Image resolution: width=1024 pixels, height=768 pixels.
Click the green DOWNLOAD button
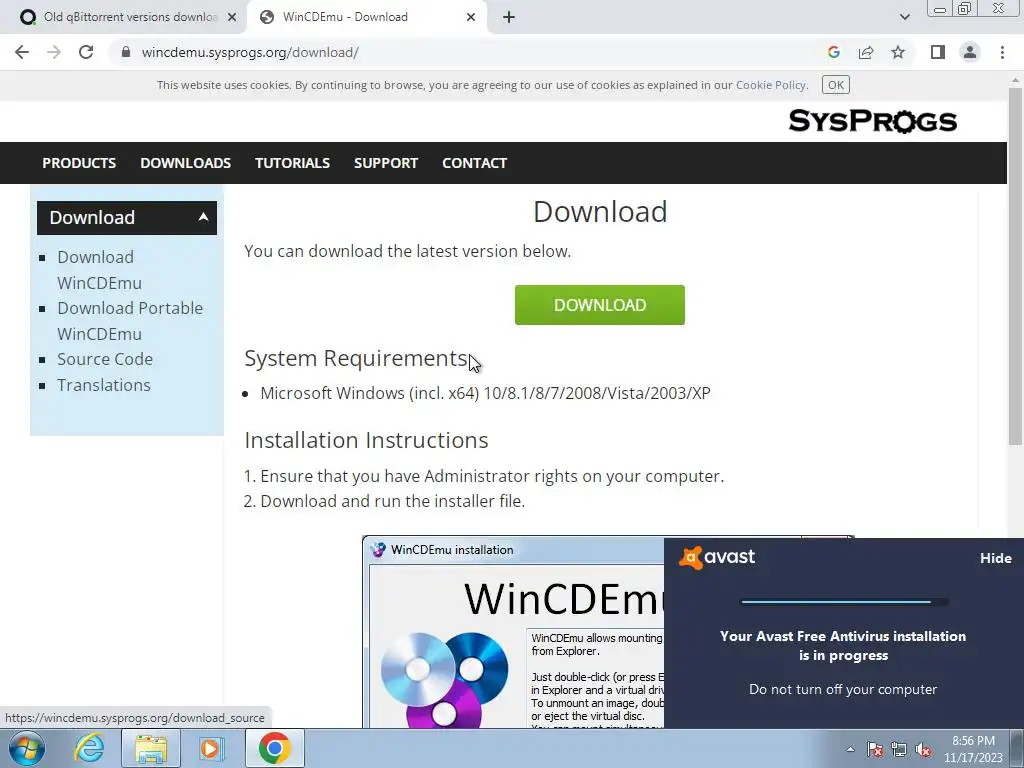tap(600, 305)
